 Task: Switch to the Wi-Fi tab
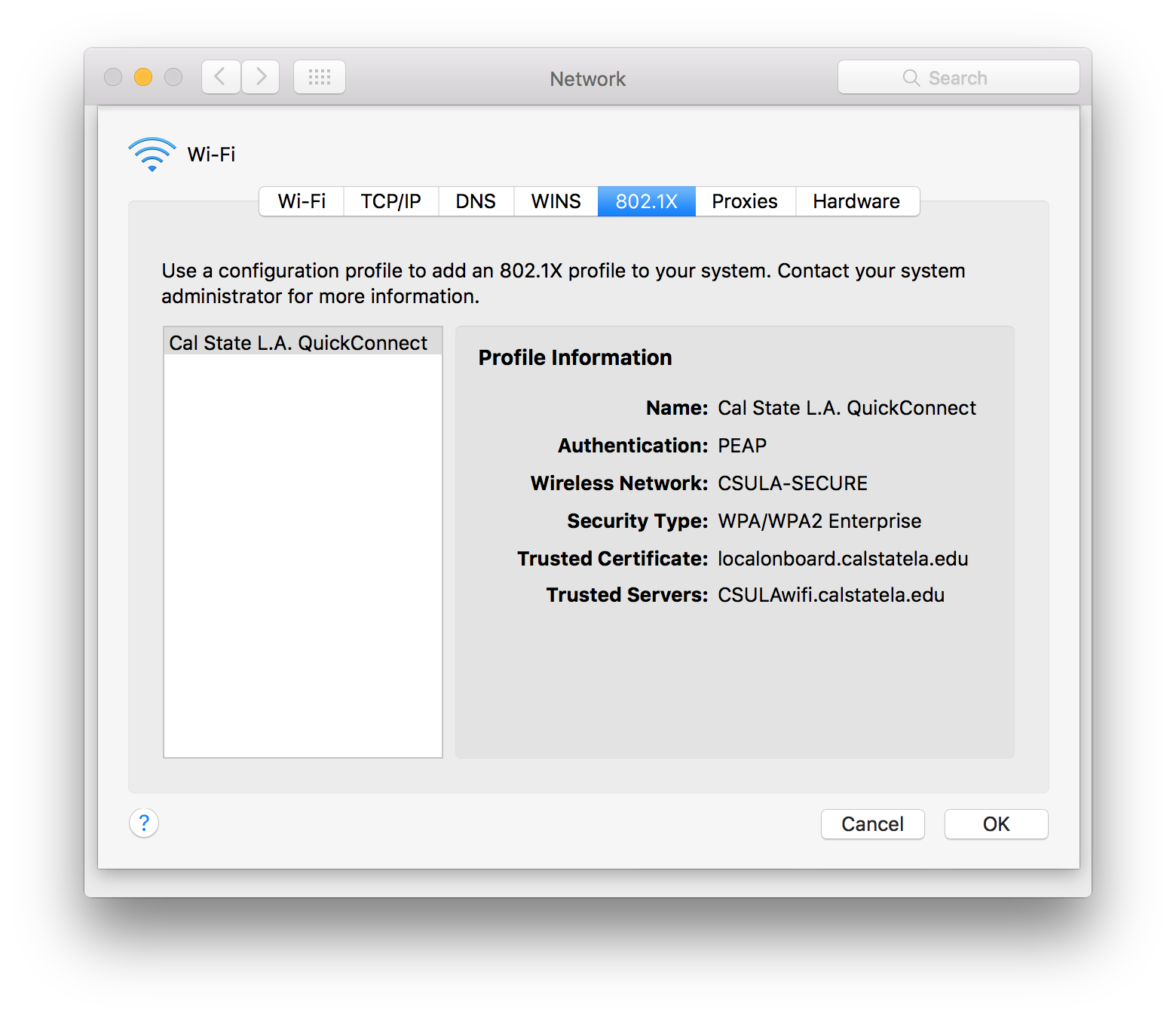[x=302, y=201]
